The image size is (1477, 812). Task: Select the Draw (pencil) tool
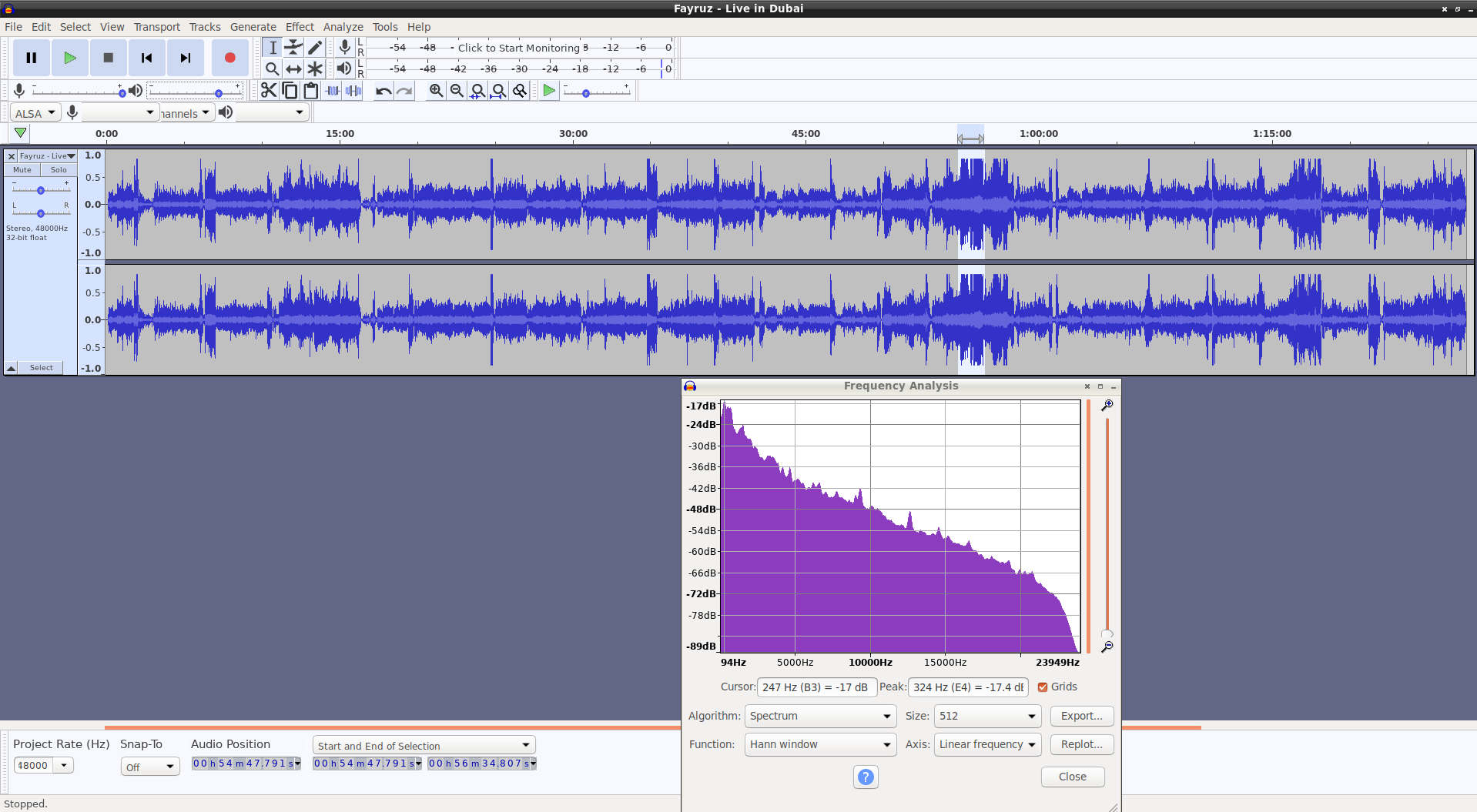[x=315, y=48]
